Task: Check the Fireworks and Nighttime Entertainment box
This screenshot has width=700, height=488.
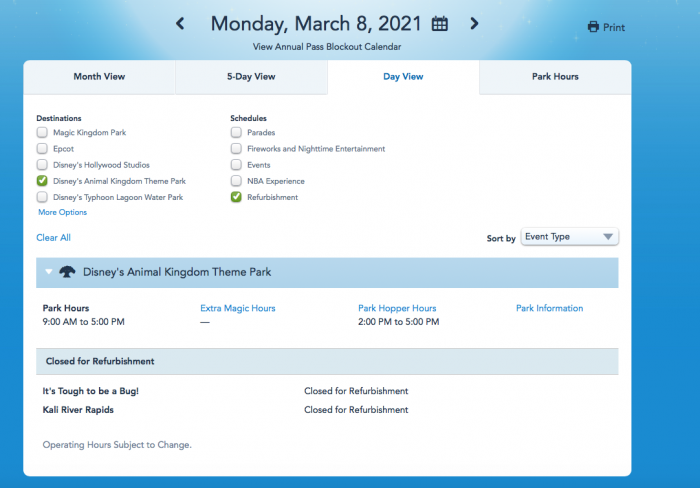Action: click(236, 149)
